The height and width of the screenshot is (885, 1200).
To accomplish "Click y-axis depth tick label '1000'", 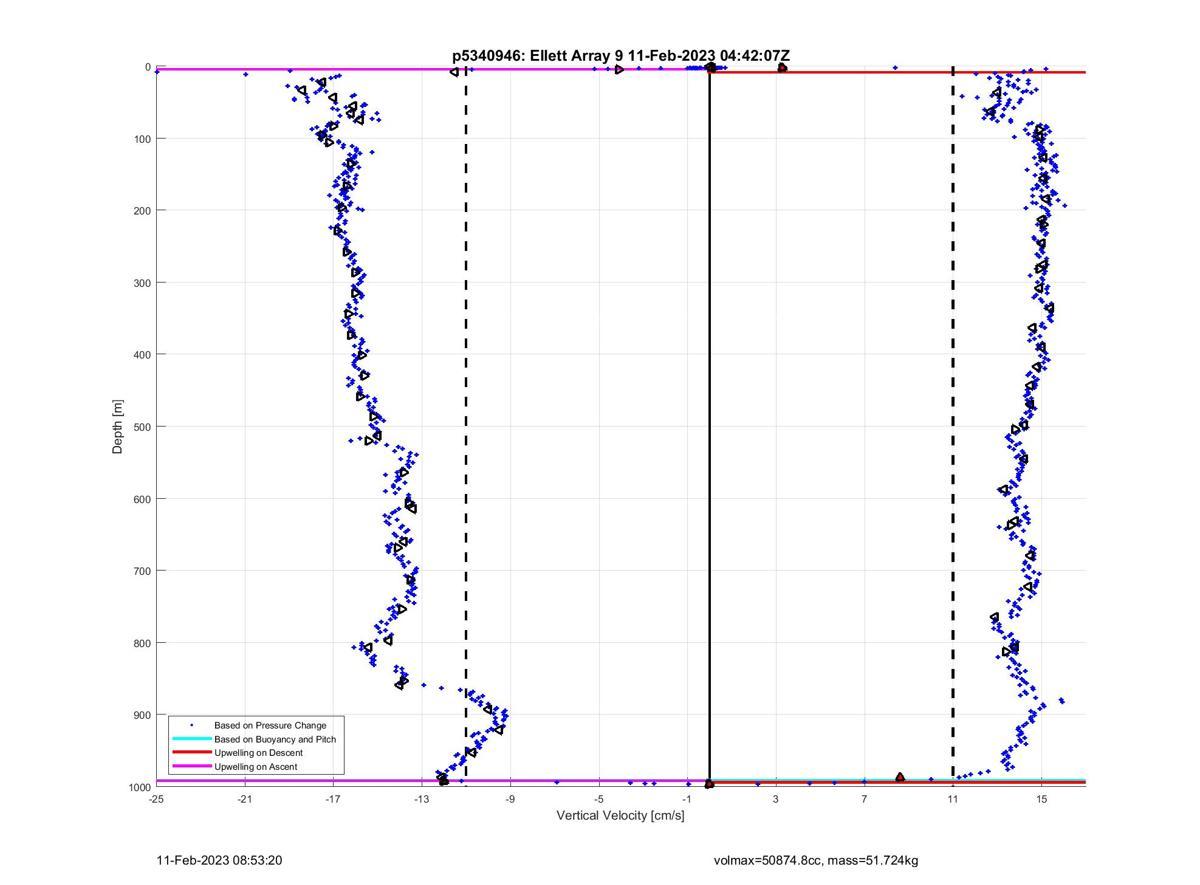I will (x=140, y=788).
